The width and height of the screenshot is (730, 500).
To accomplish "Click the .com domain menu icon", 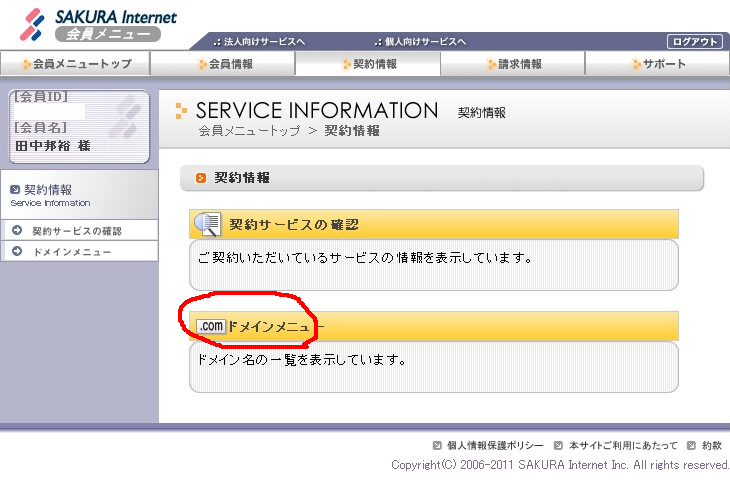I will tap(210, 326).
